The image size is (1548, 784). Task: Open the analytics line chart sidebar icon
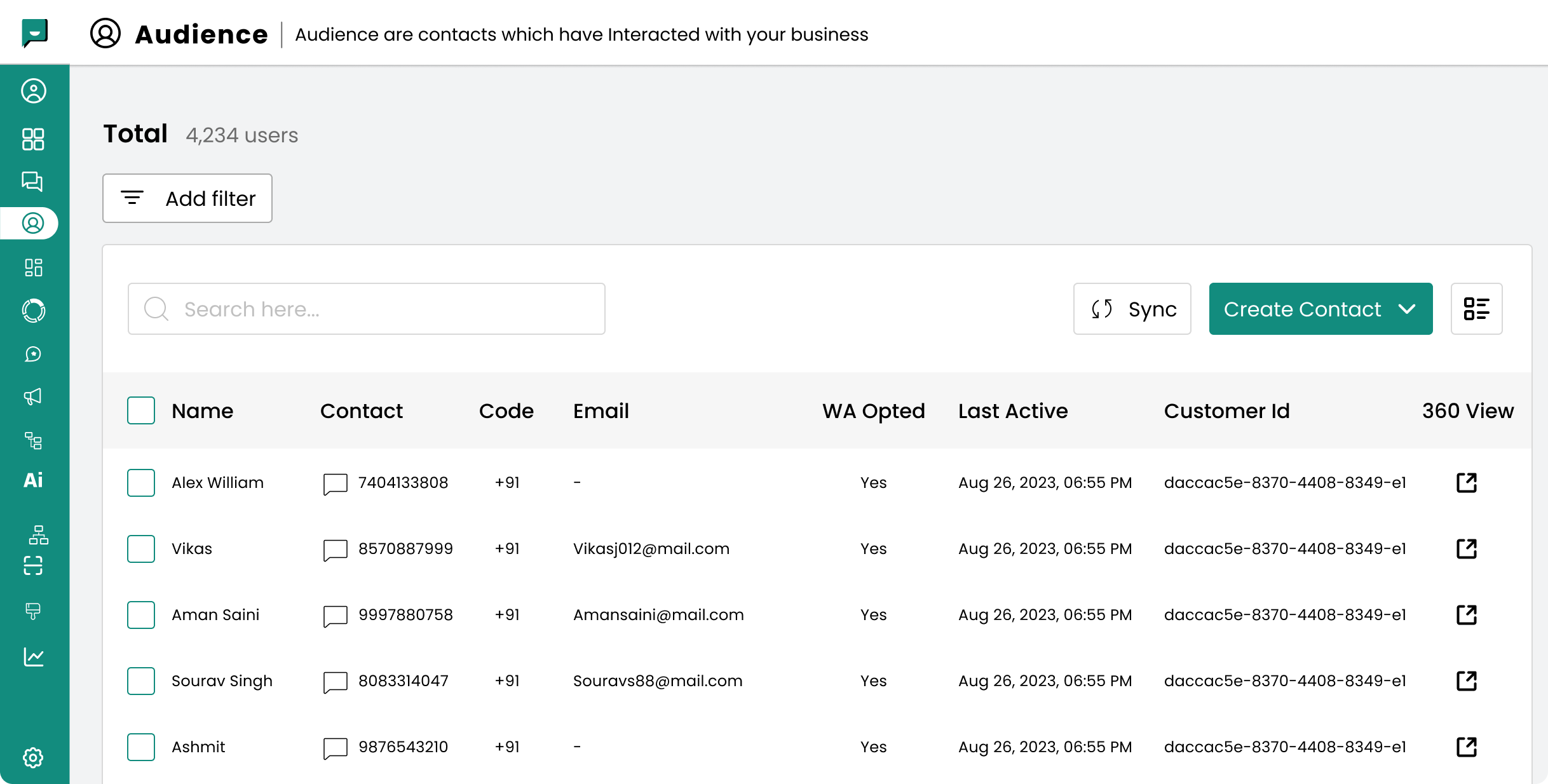(33, 656)
